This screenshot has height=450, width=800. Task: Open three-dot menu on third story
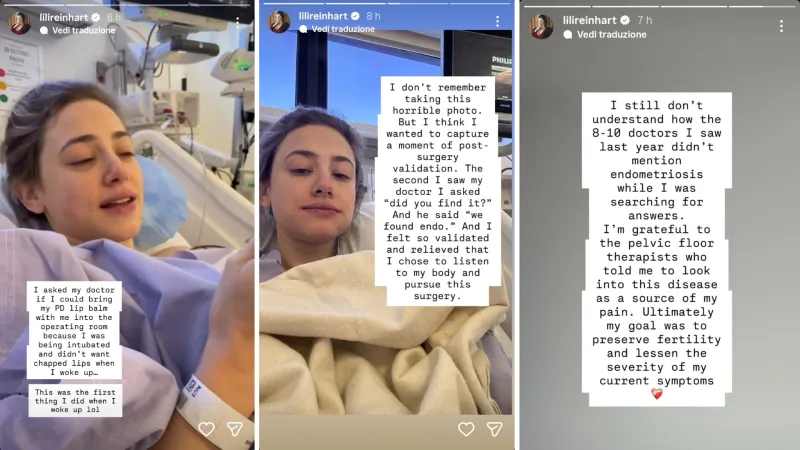(x=781, y=26)
